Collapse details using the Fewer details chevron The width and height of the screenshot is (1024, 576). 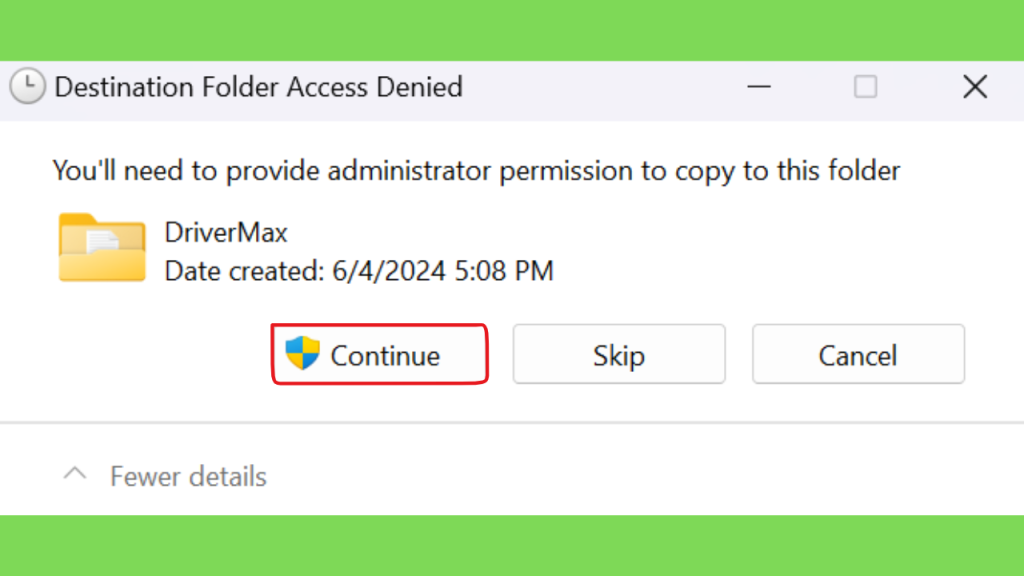[75, 474]
